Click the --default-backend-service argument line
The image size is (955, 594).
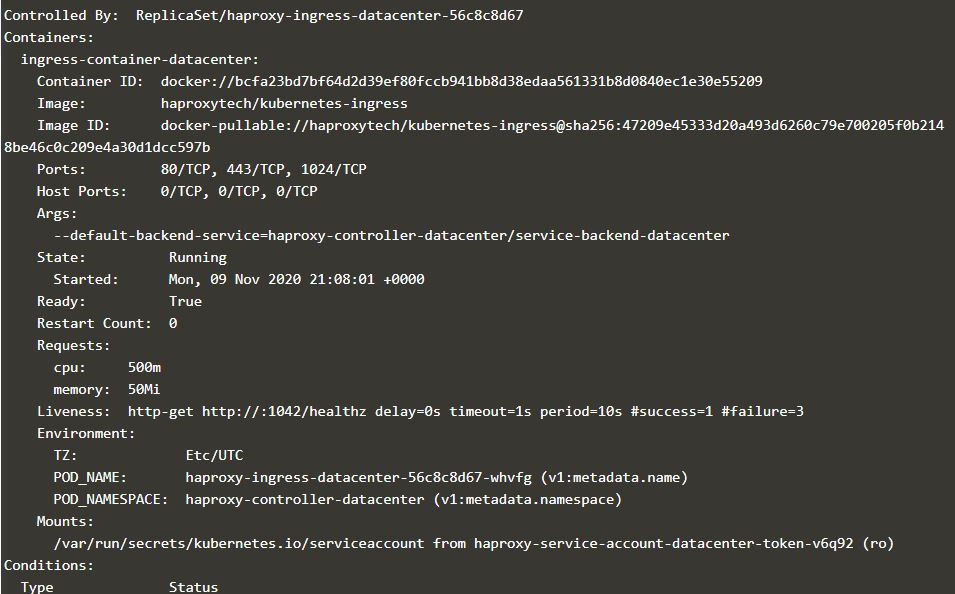(391, 235)
